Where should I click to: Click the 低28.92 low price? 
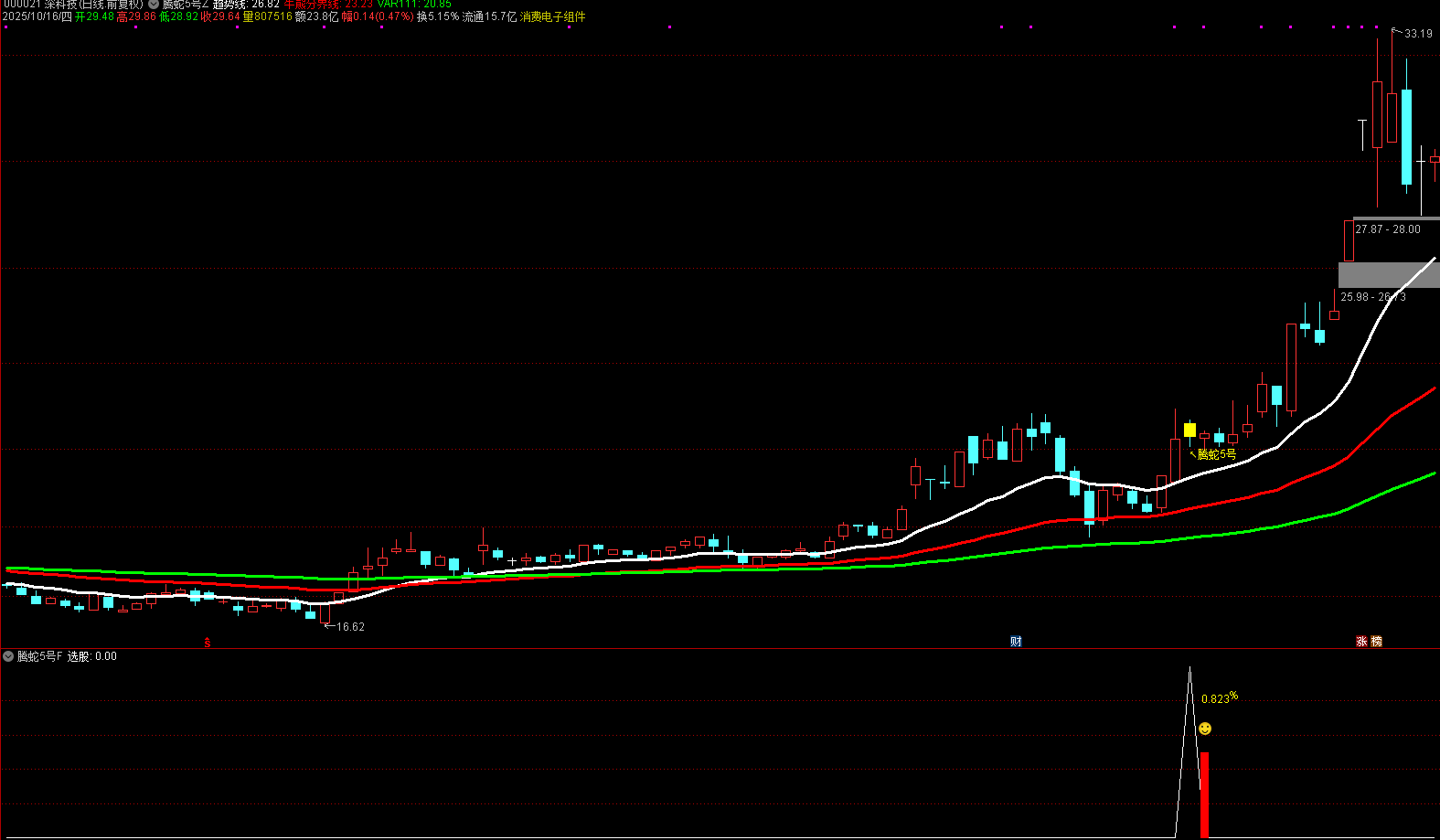pyautogui.click(x=178, y=16)
